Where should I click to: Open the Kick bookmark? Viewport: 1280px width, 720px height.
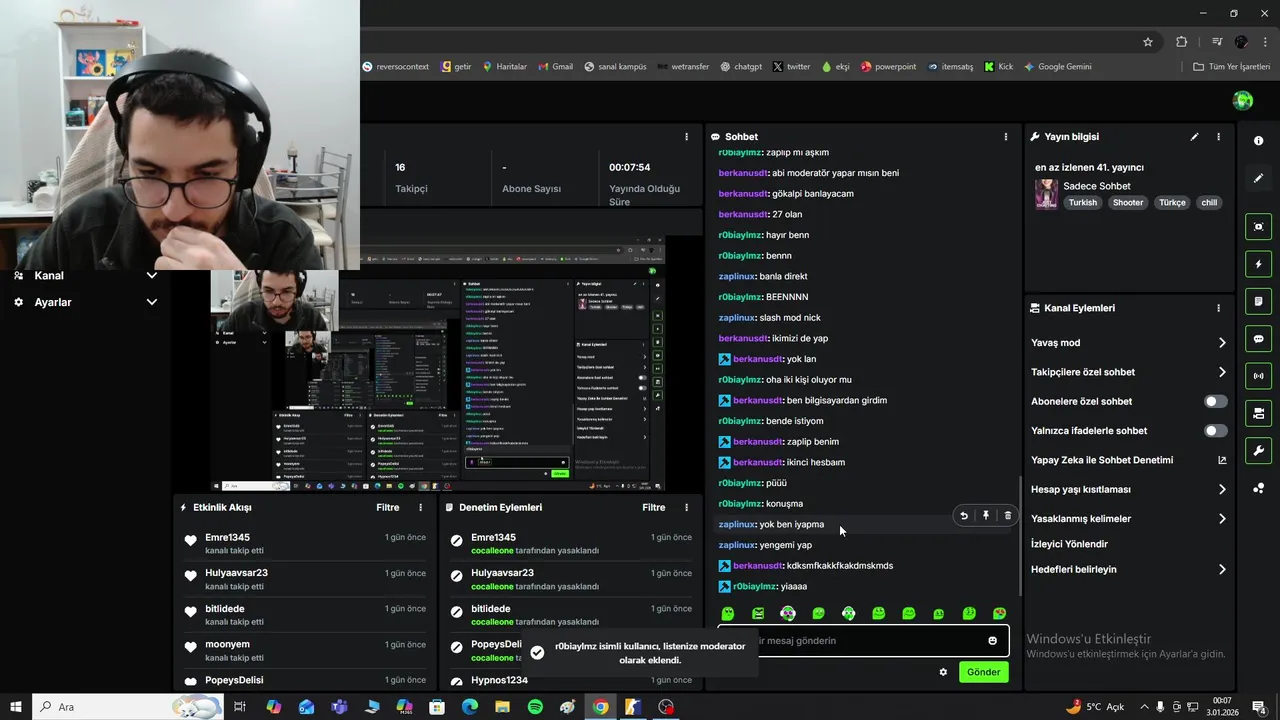(998, 67)
